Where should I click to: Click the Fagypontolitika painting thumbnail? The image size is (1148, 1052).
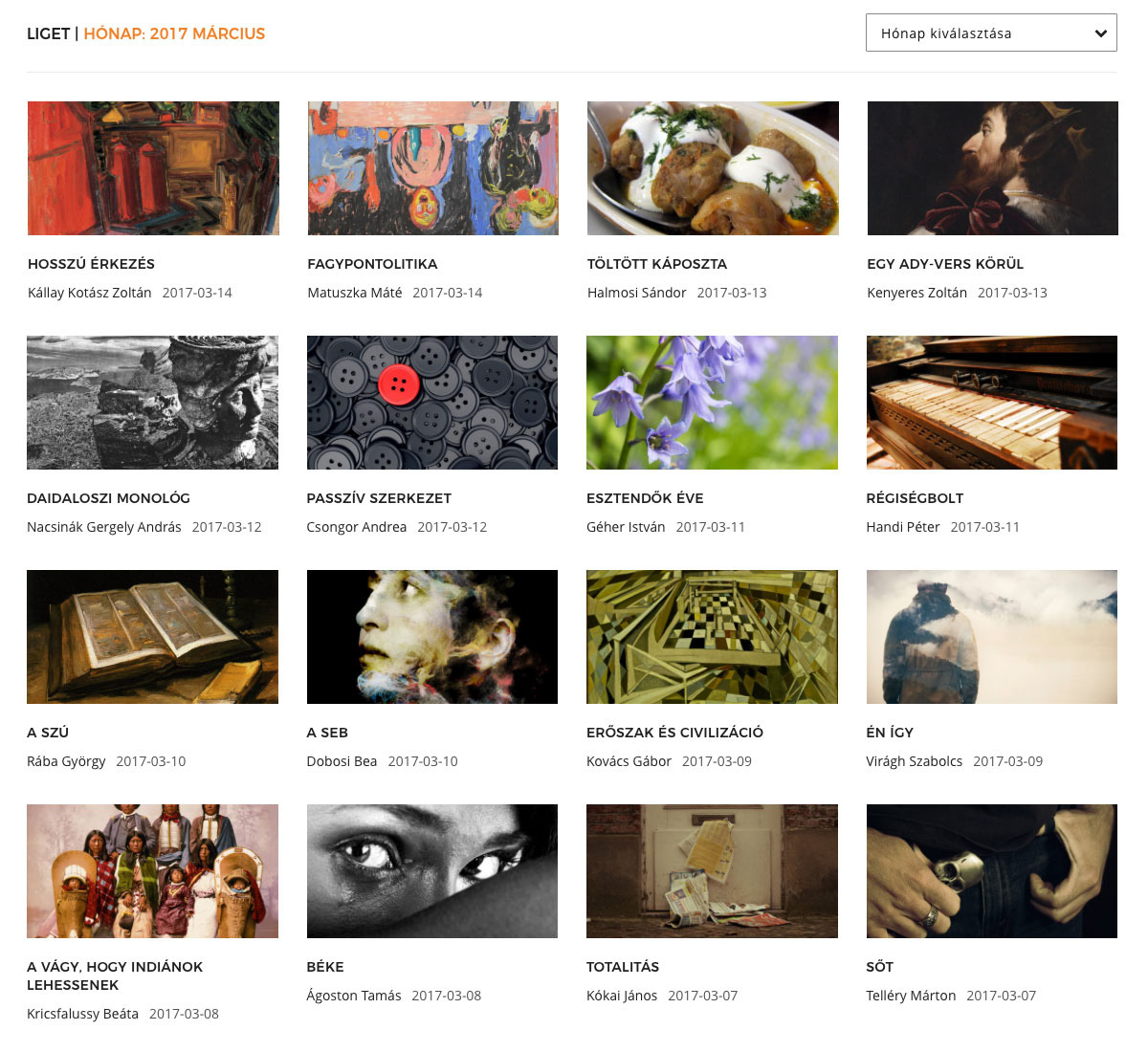coord(432,168)
